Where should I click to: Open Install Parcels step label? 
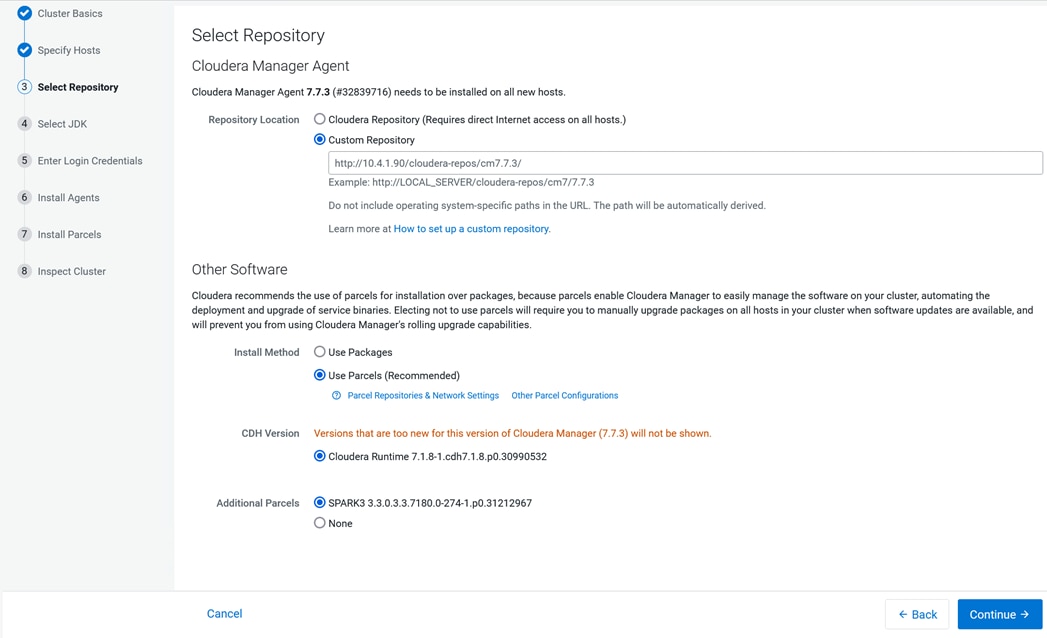click(69, 234)
